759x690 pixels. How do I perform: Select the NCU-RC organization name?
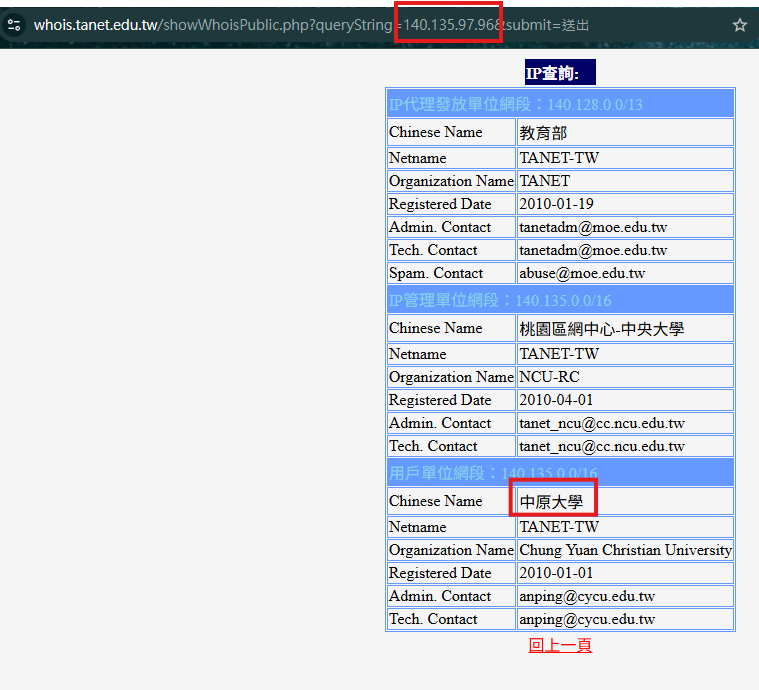coord(625,377)
